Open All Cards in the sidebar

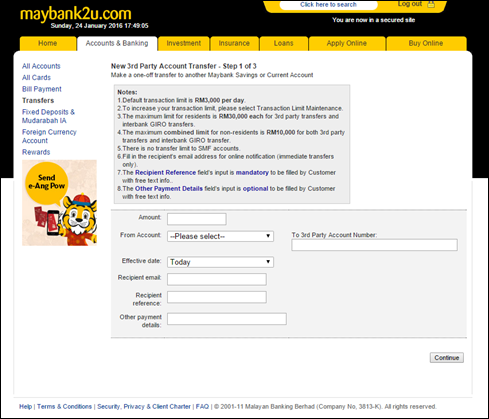coord(36,77)
